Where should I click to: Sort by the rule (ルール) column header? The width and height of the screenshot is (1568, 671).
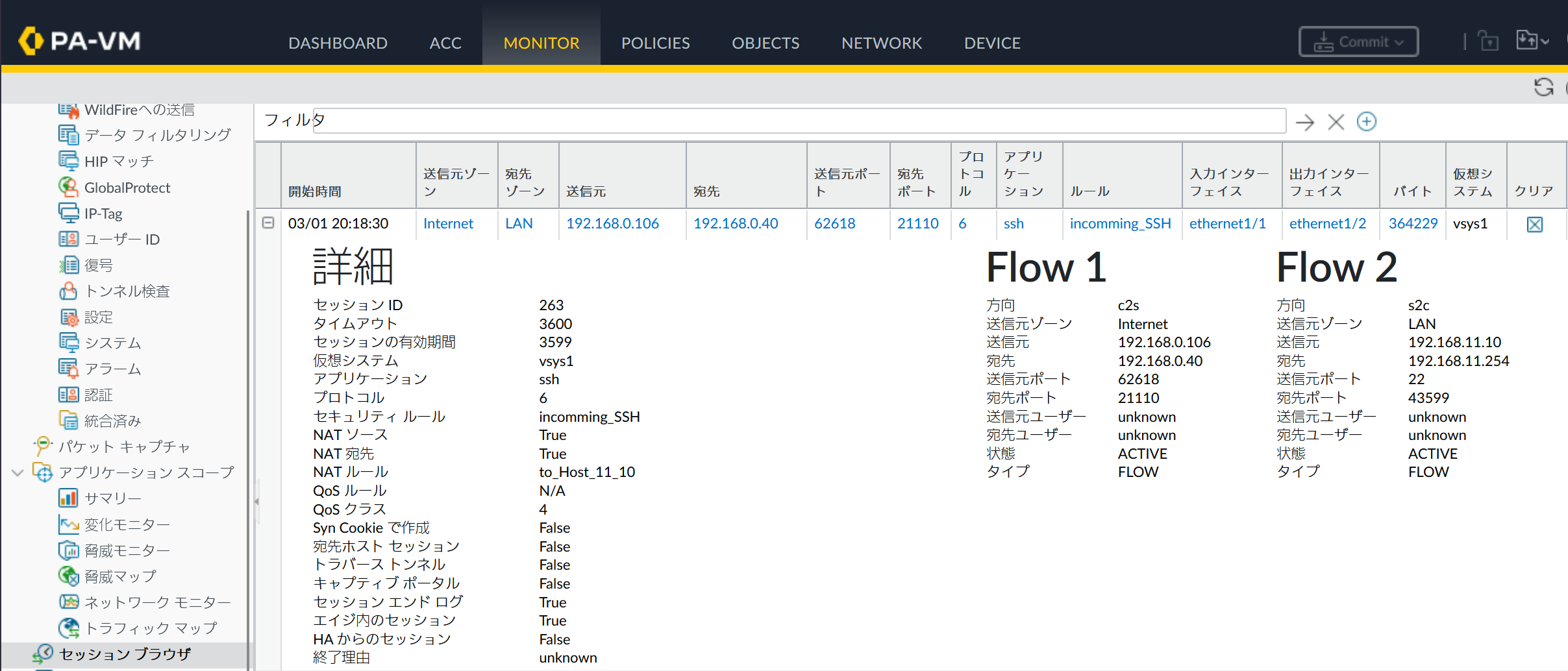click(1123, 175)
